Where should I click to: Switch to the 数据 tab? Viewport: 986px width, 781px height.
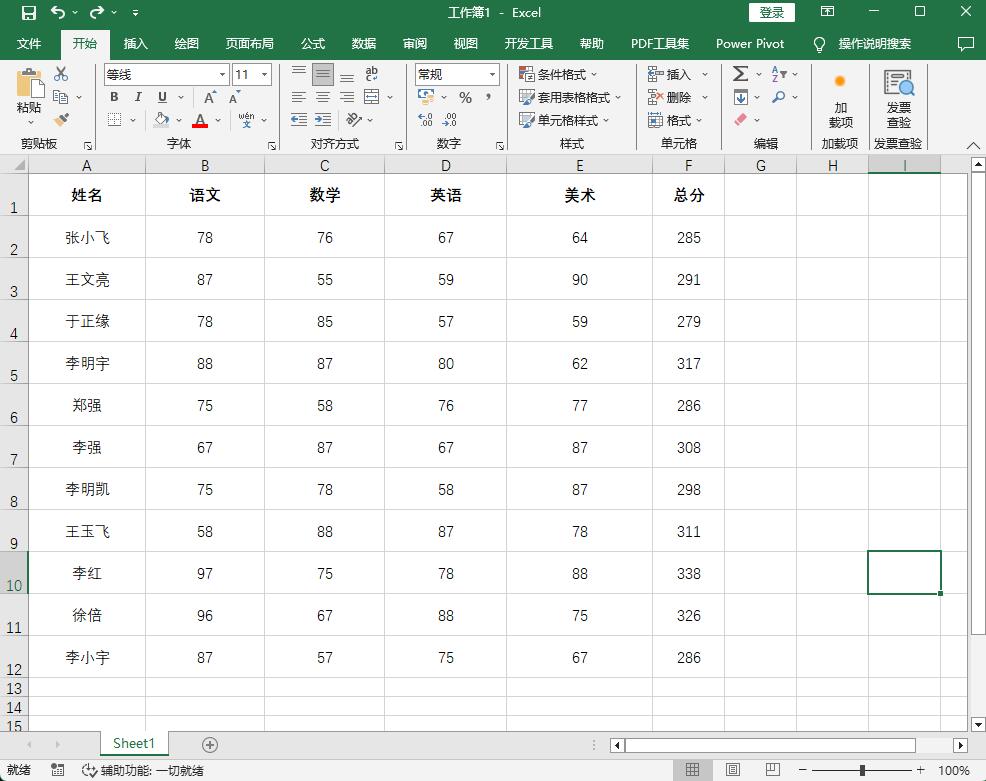[x=363, y=43]
